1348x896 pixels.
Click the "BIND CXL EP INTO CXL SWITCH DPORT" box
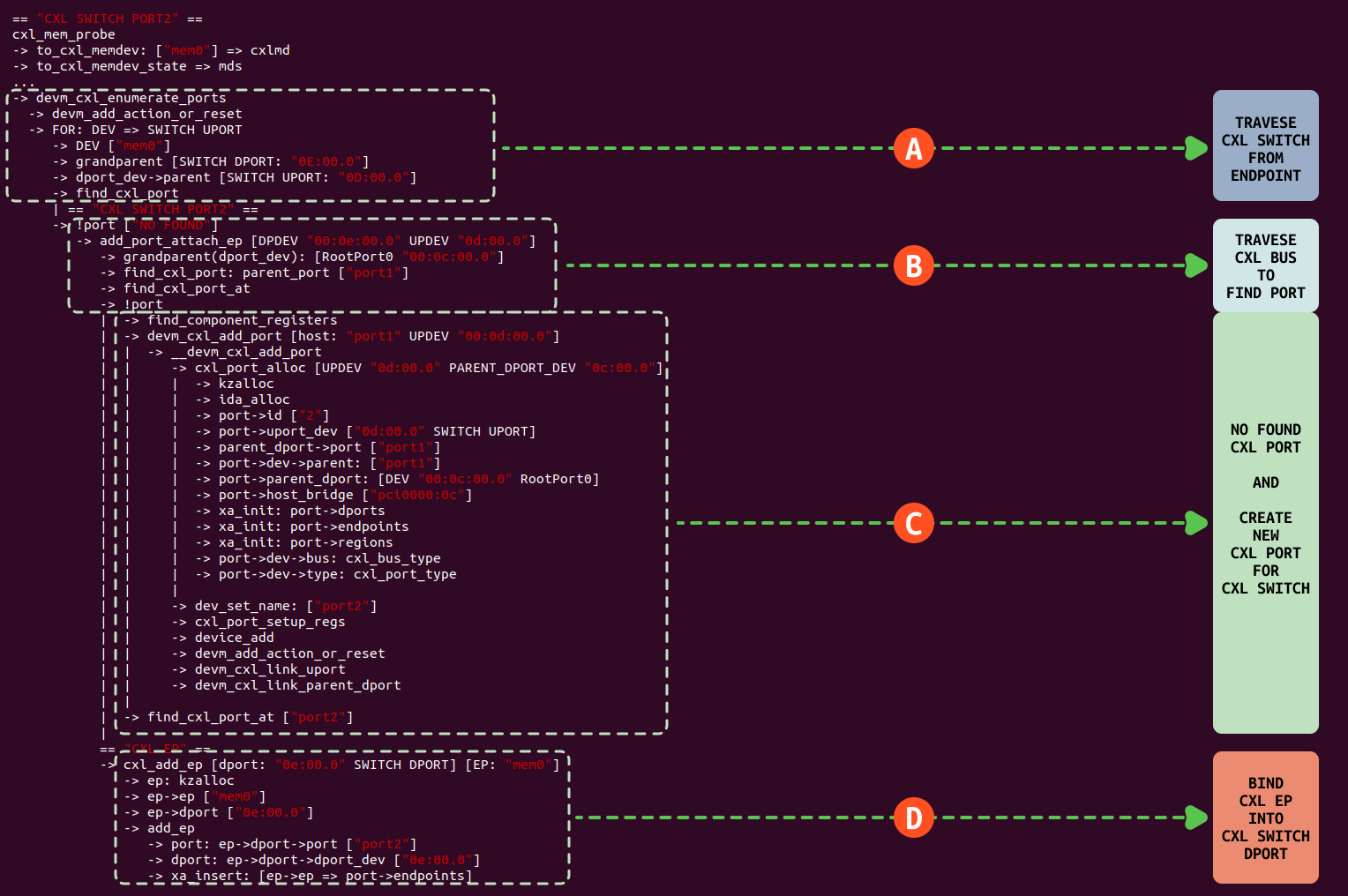[1265, 818]
